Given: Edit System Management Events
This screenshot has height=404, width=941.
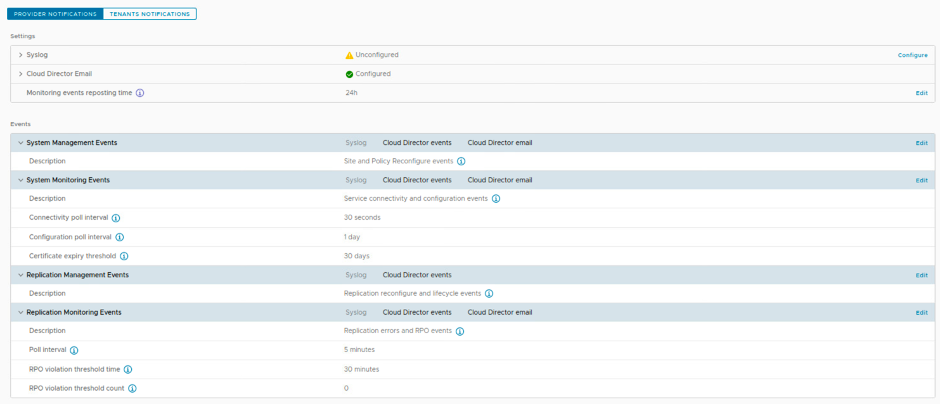Looking at the screenshot, I should click(x=921, y=143).
